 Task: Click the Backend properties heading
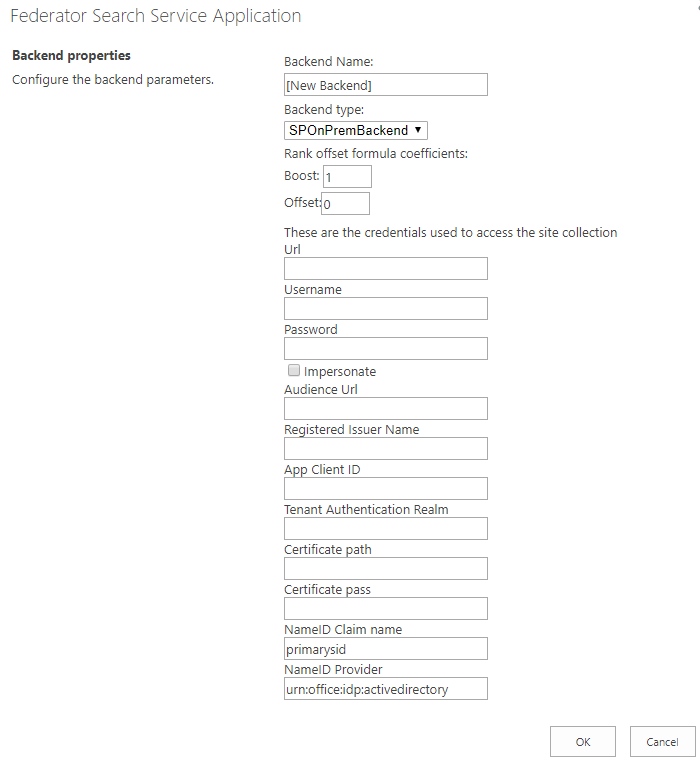[x=71, y=55]
